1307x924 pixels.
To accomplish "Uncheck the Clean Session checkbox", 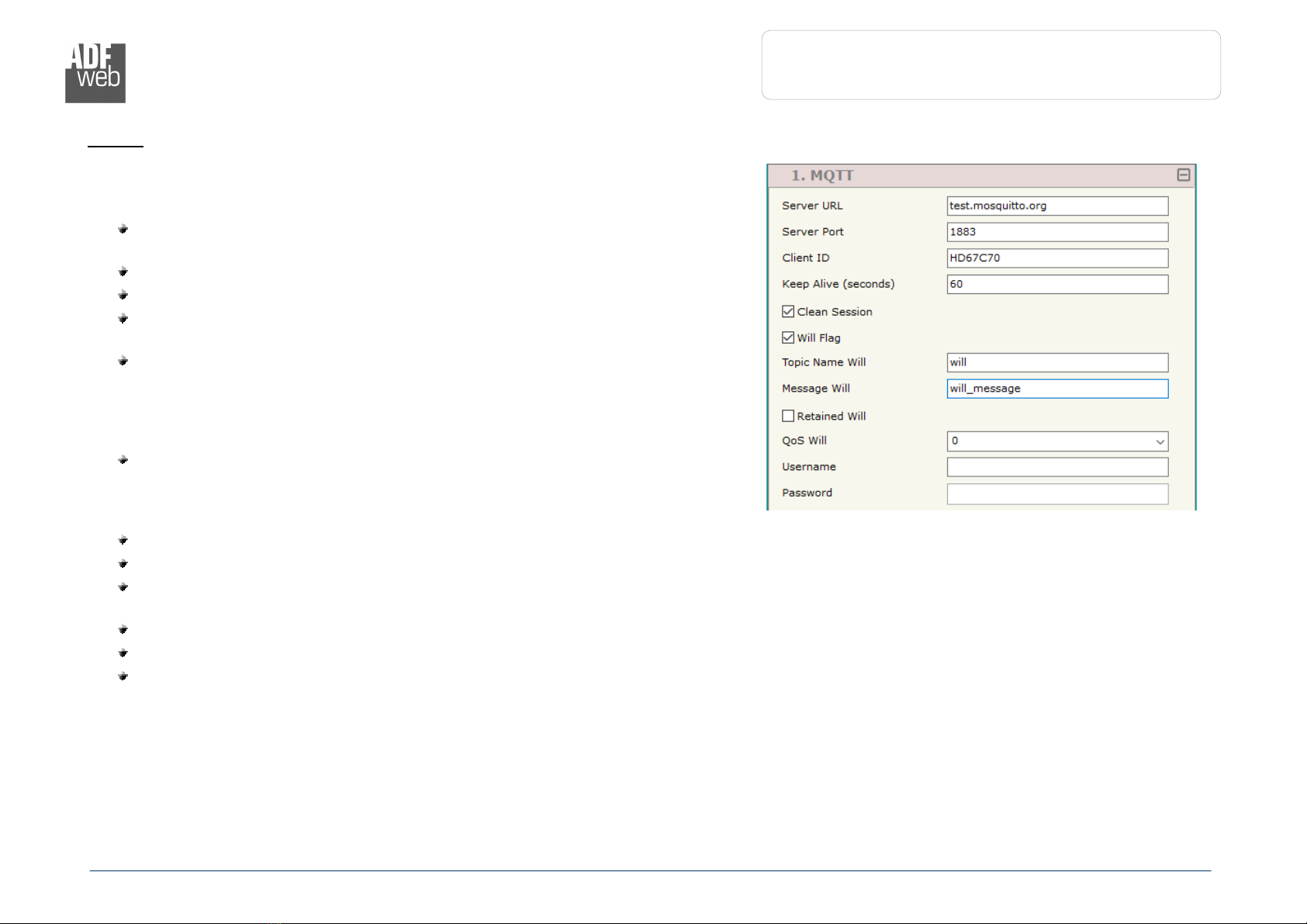I will pos(788,312).
